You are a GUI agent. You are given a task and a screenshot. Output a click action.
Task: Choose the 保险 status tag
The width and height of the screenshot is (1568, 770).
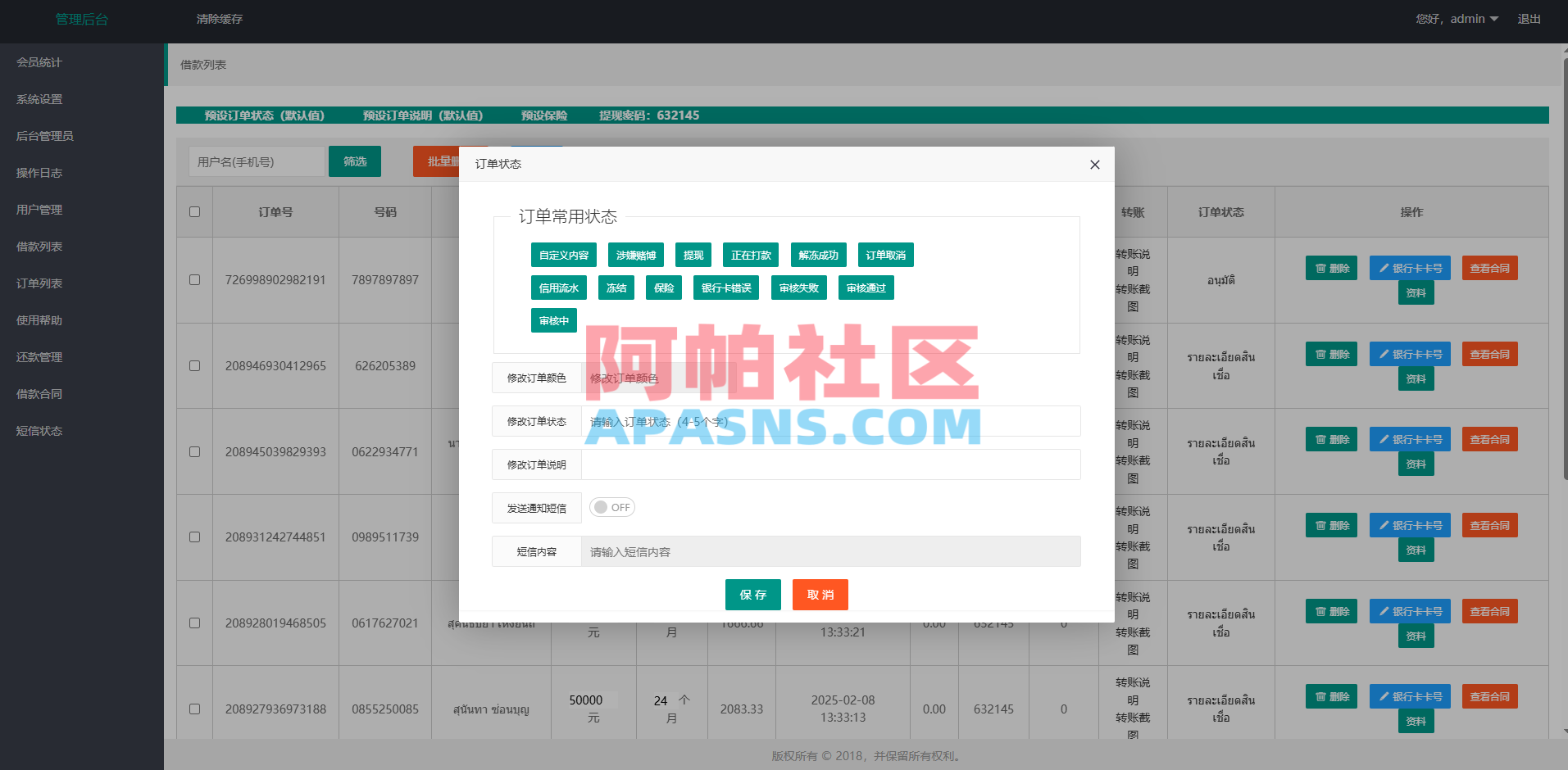click(x=664, y=288)
